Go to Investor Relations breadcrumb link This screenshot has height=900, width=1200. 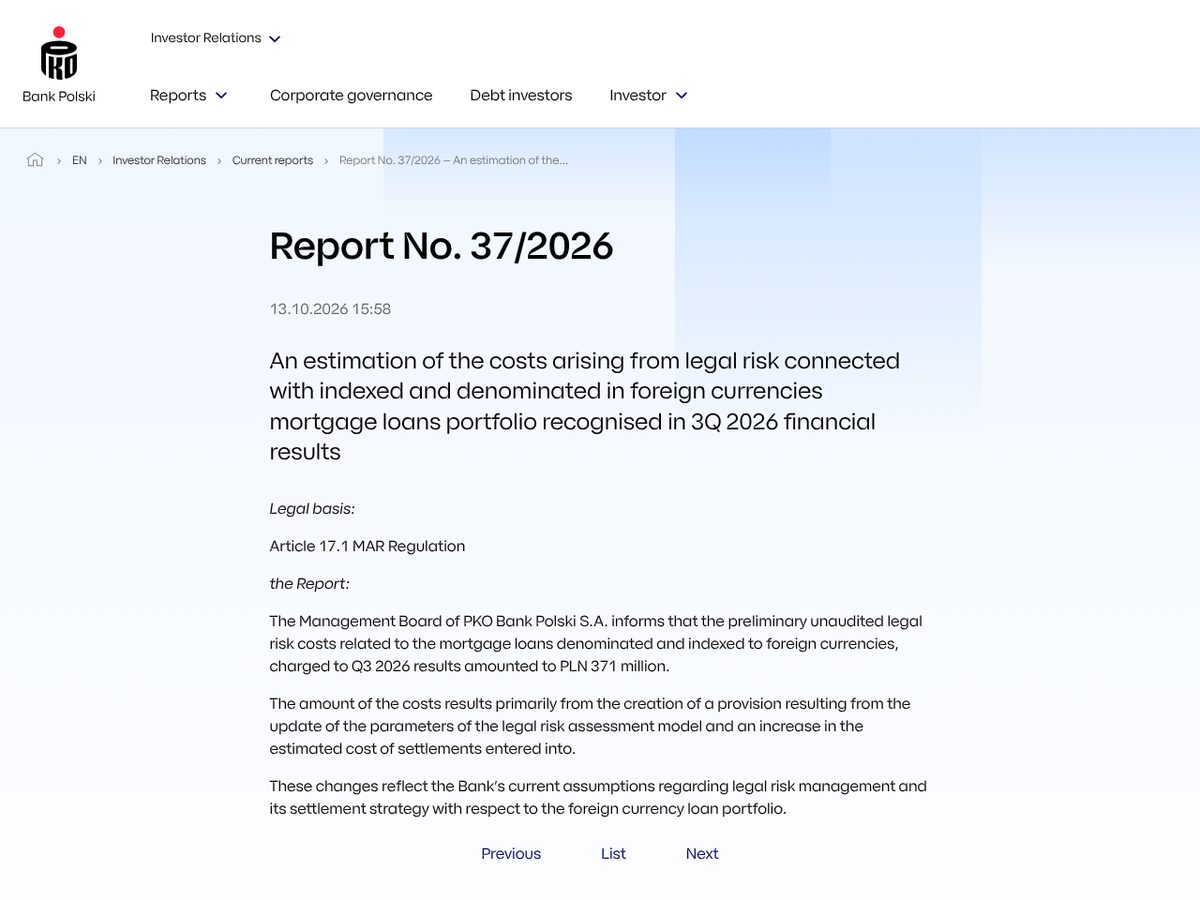point(159,160)
